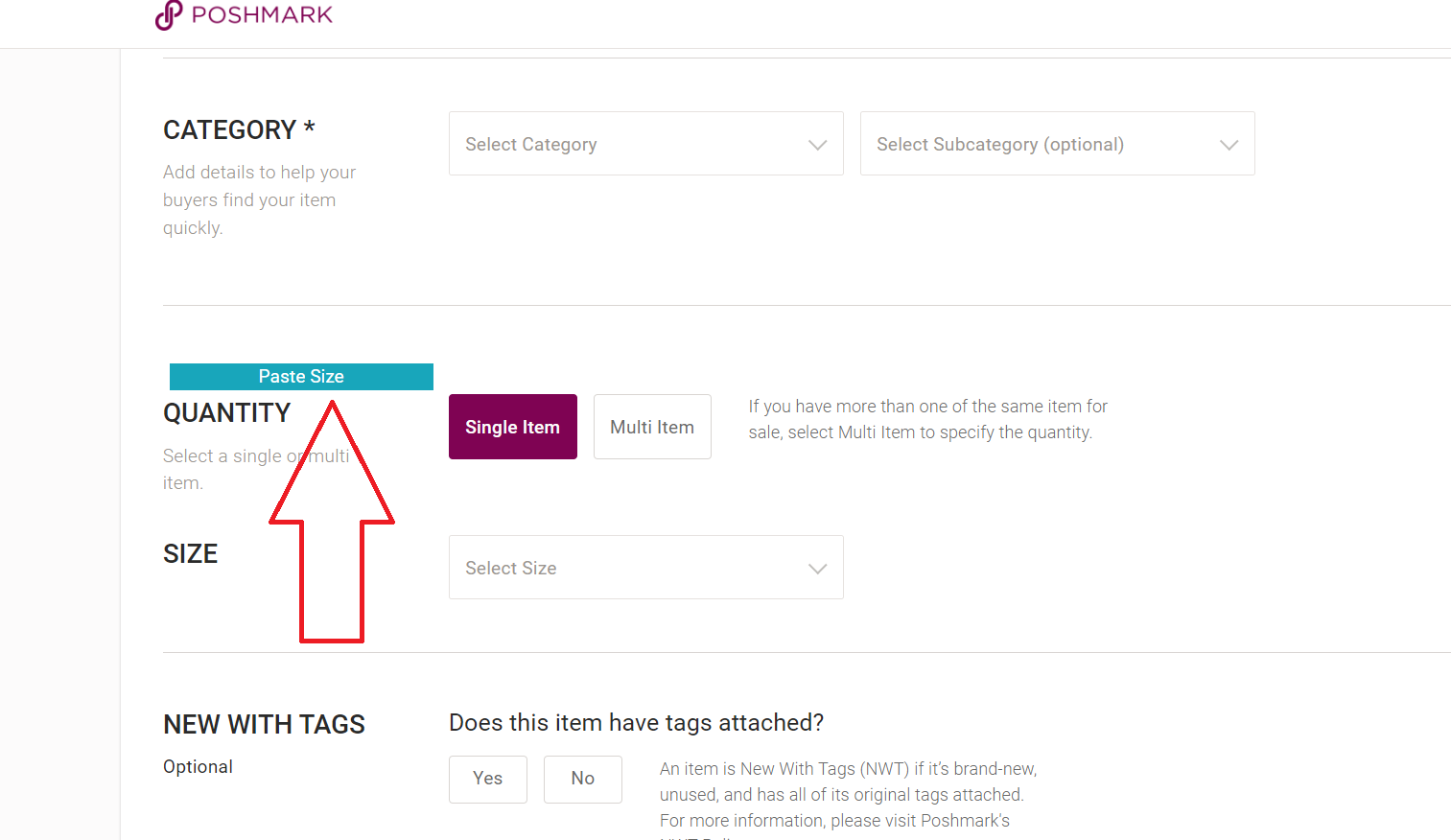
Task: Open the Select Subcategory (optional) dropdown
Action: 1058,144
